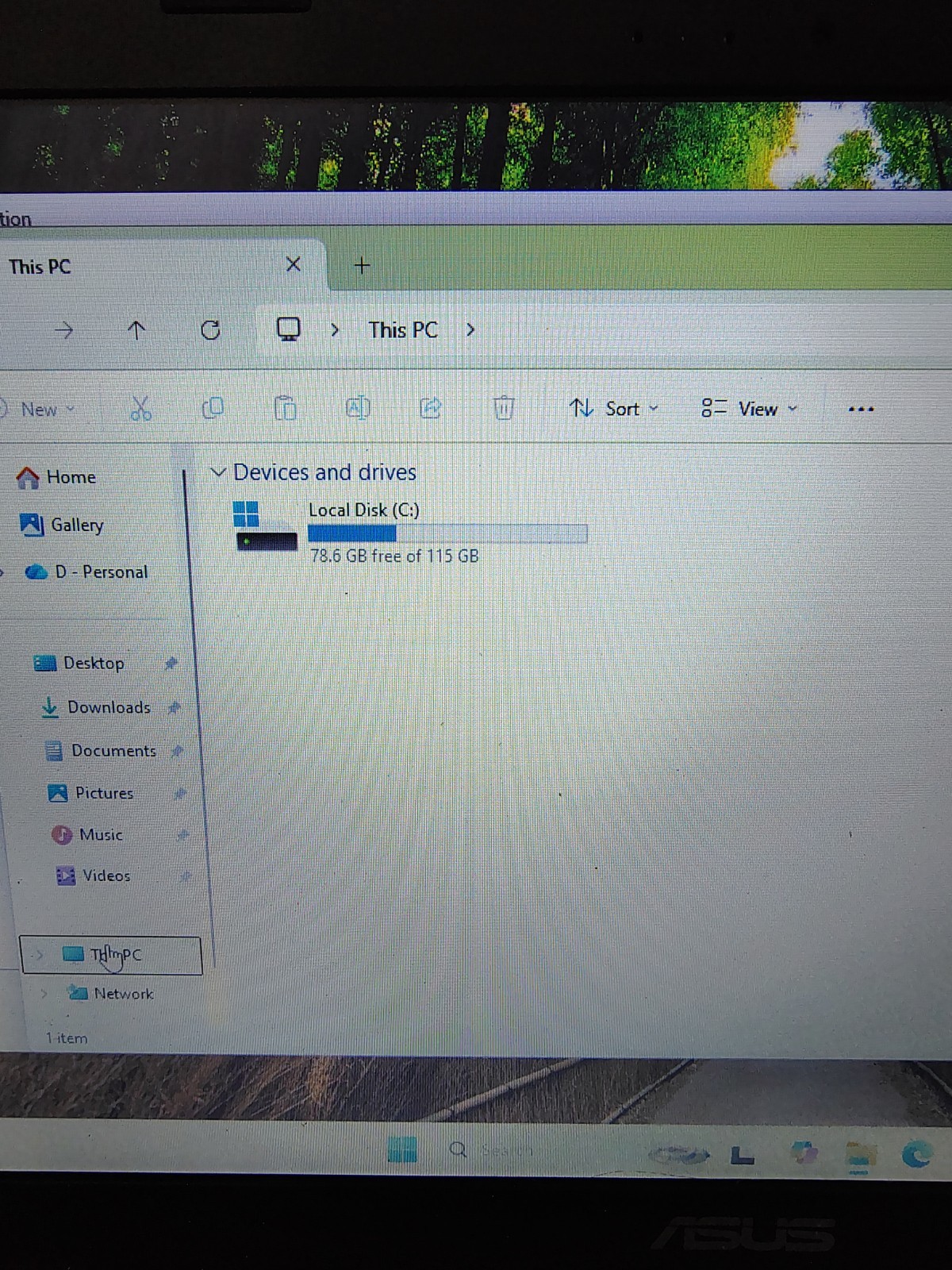Image resolution: width=952 pixels, height=1270 pixels.
Task: Open the View dropdown
Action: click(749, 409)
